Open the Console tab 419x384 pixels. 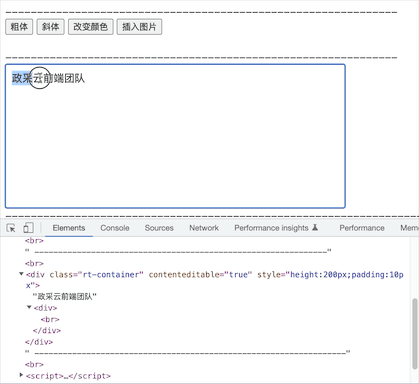click(x=115, y=228)
